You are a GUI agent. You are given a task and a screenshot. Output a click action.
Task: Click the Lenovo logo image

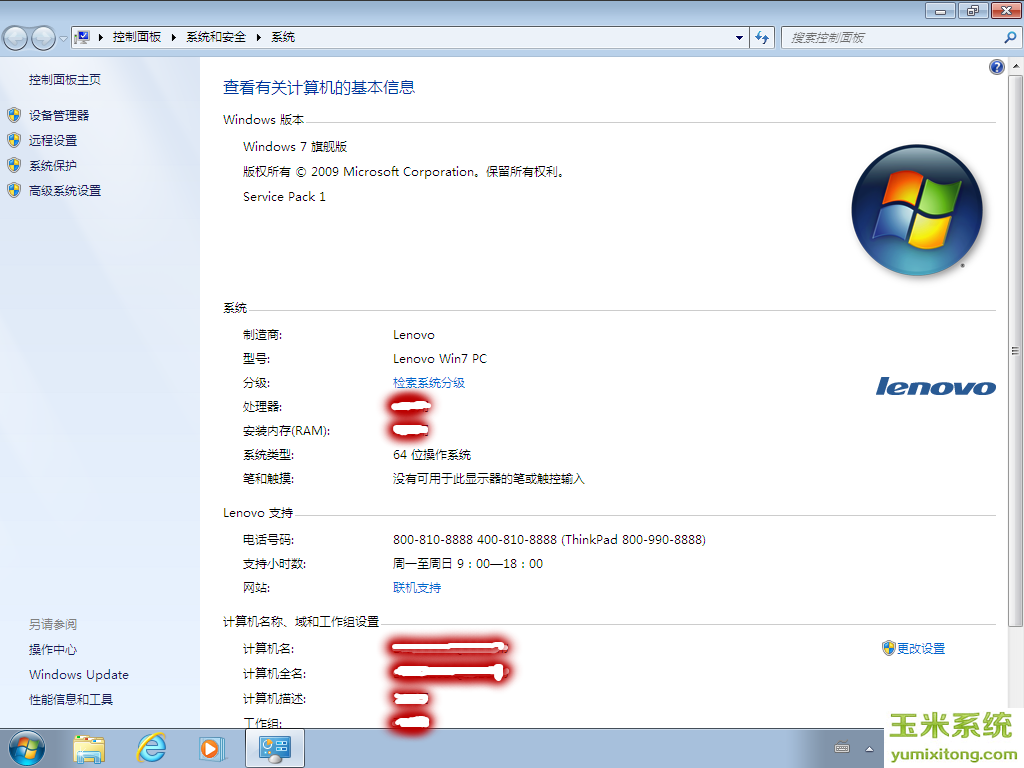[936, 386]
